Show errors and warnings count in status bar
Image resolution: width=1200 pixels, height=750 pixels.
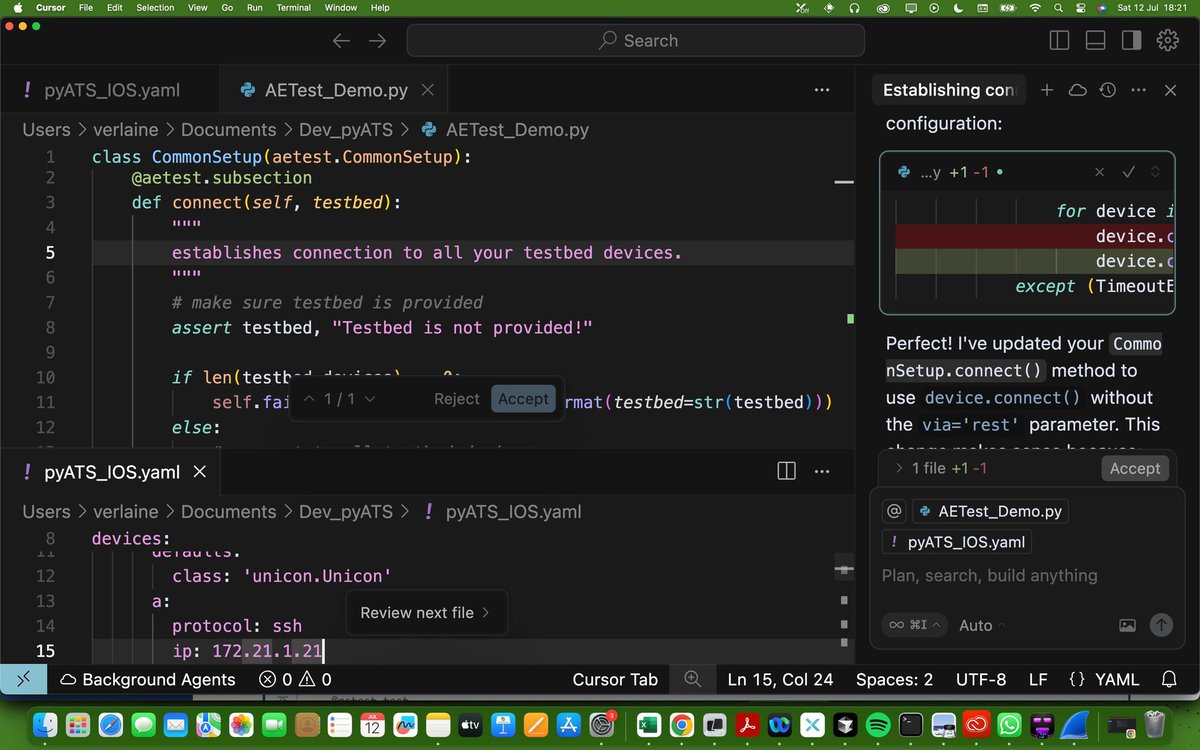295,679
